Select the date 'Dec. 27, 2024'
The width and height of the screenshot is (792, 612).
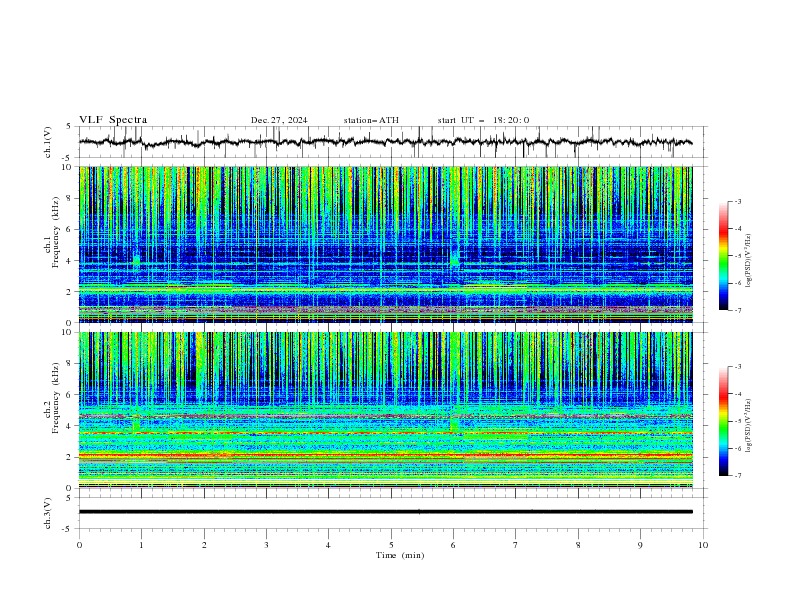coord(279,120)
